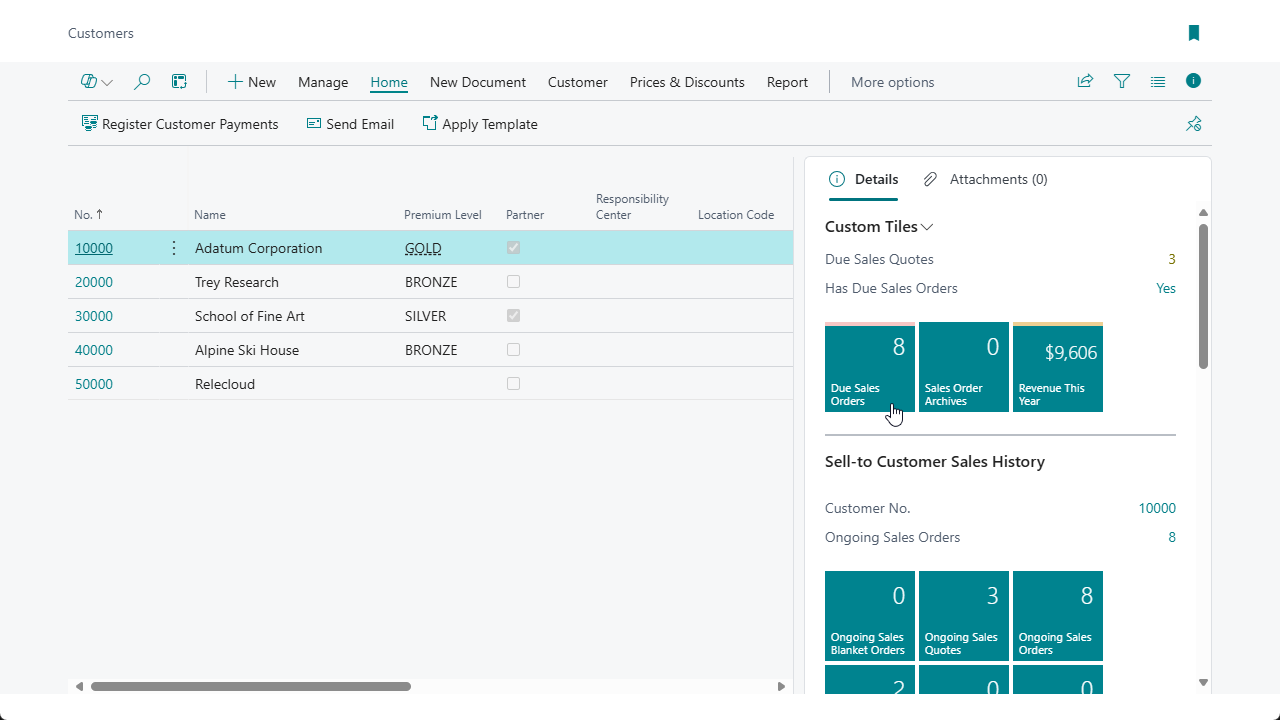Screen dimensions: 1280x720
Task: Switch to the Attachments (0) tab
Action: pos(985,179)
